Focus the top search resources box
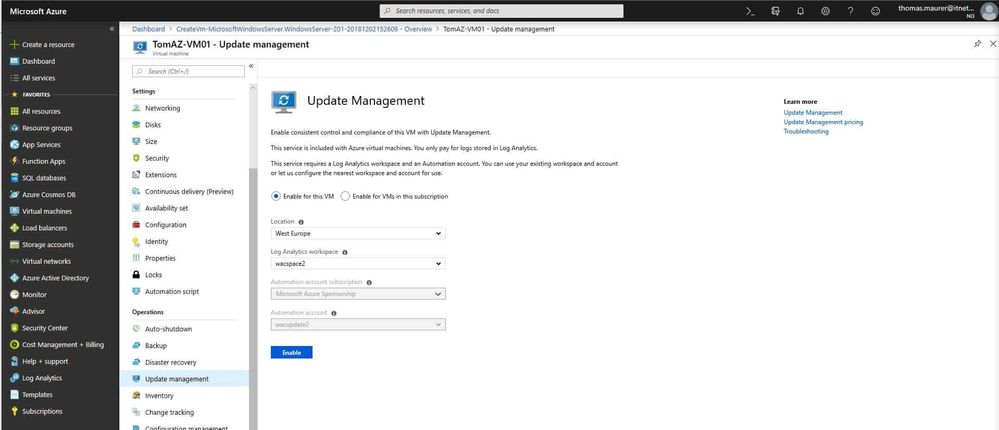The width and height of the screenshot is (999, 430). 501,11
